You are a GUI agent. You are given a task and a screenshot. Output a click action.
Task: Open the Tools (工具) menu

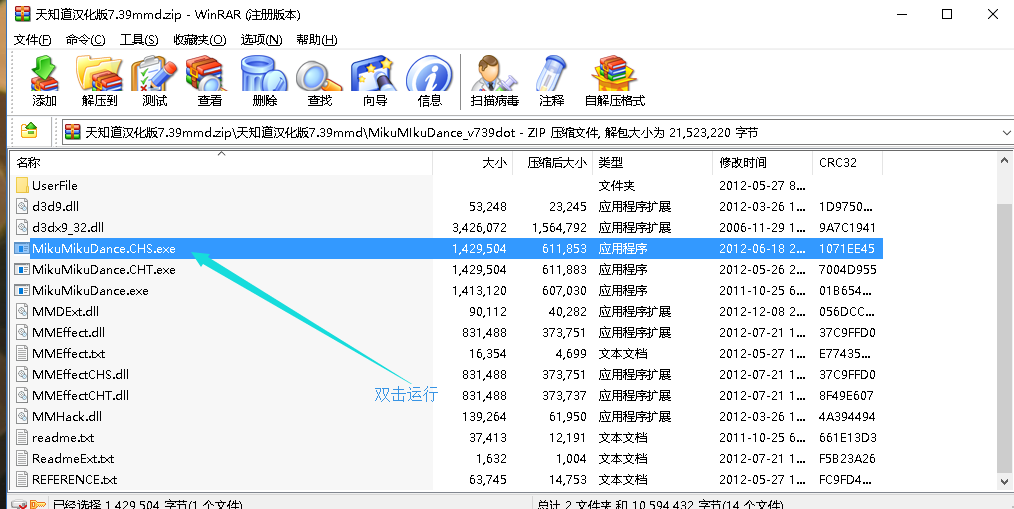[139, 39]
